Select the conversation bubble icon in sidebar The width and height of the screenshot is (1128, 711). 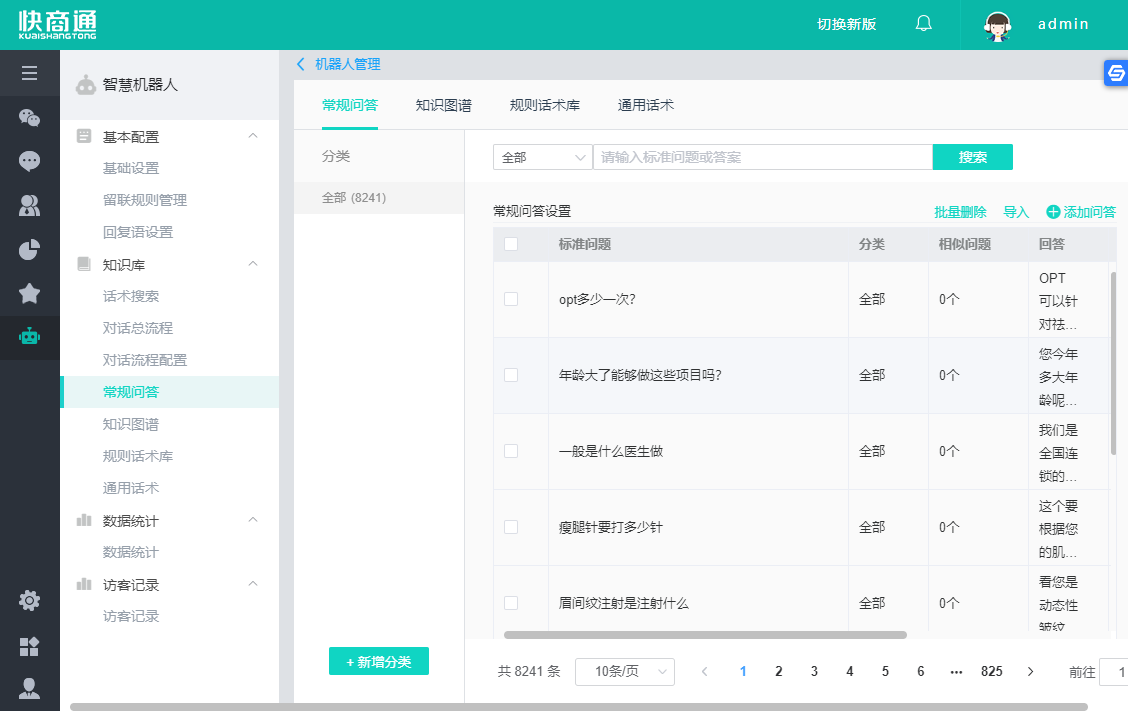click(30, 161)
